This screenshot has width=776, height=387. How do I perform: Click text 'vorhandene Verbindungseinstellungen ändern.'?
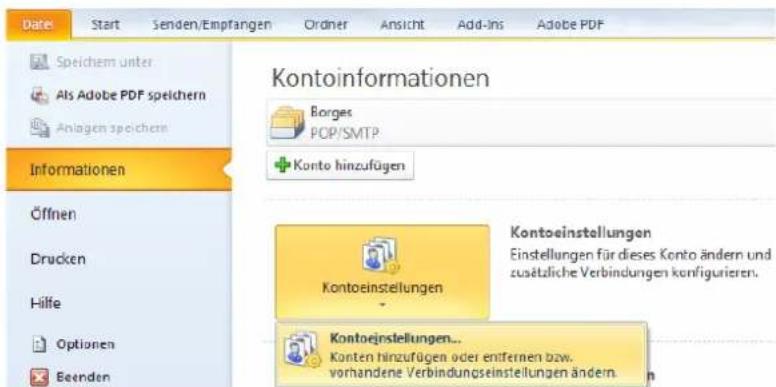[x=473, y=372]
